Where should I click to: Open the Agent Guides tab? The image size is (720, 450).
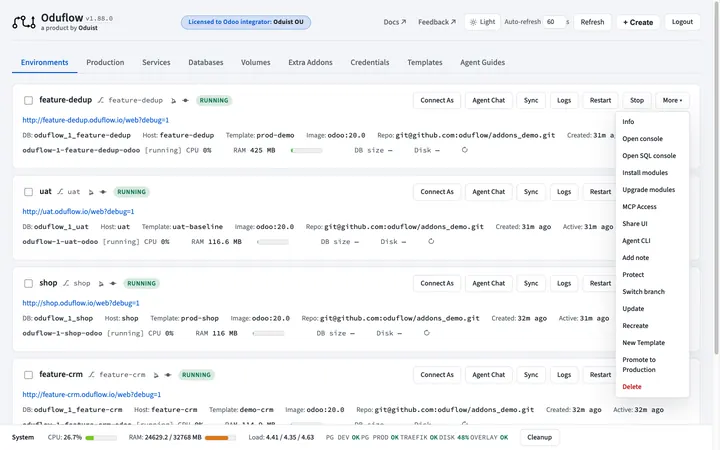[483, 62]
